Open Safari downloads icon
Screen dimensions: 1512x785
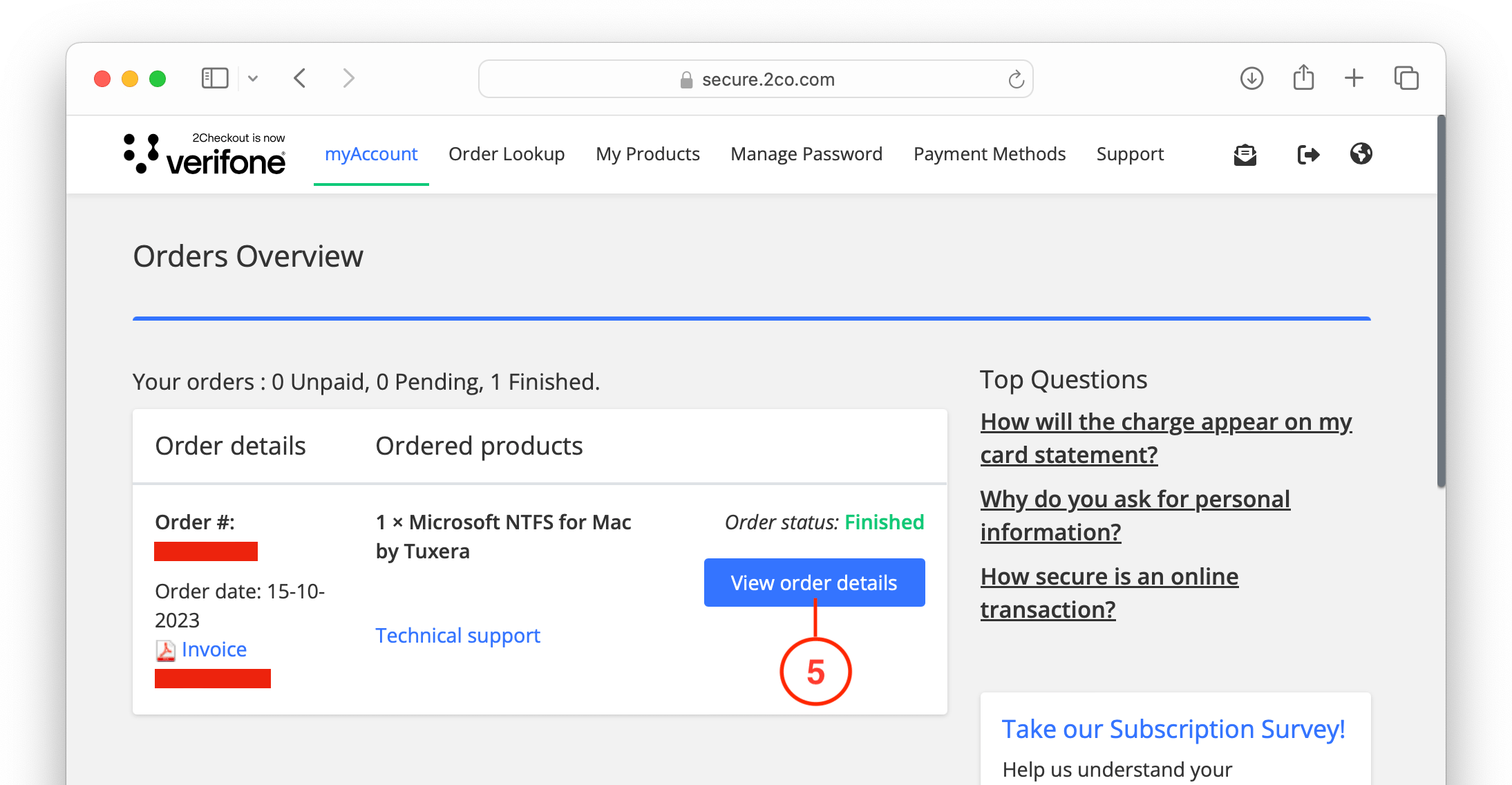pos(1251,79)
